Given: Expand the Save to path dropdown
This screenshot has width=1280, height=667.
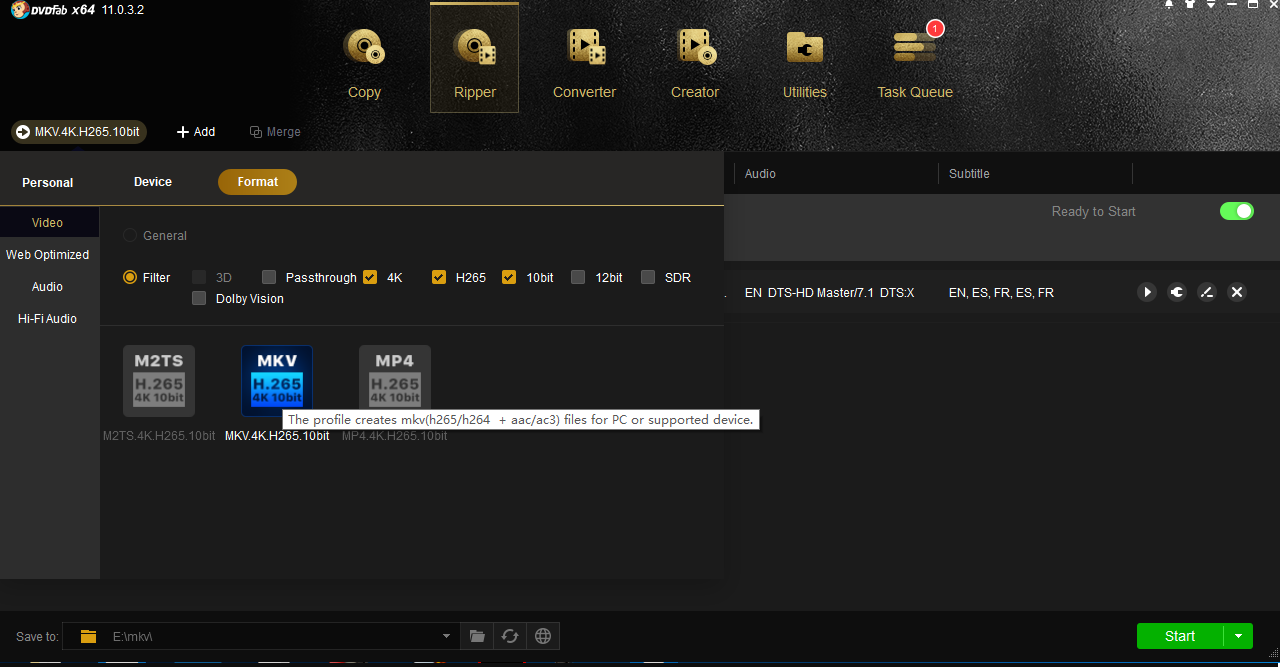Looking at the screenshot, I should pos(446,636).
